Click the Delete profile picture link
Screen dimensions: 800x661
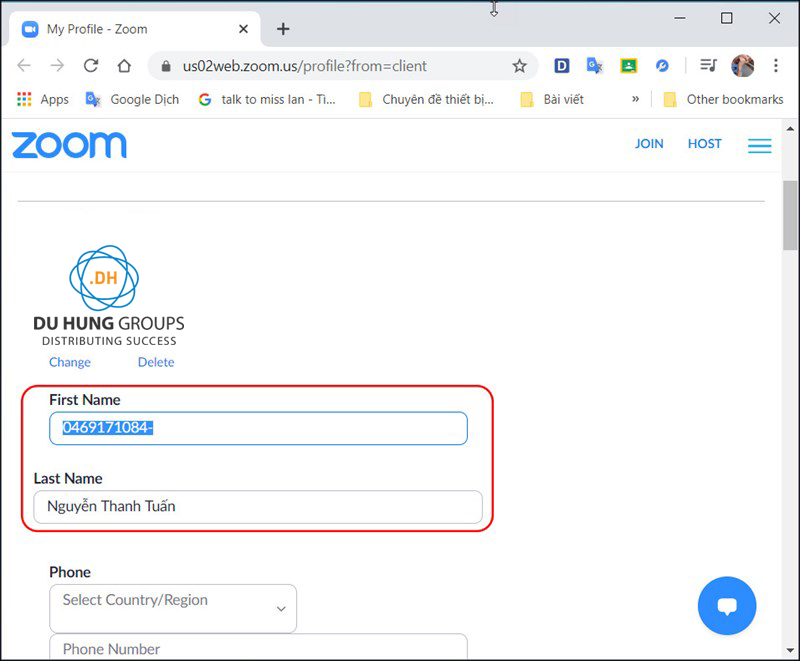click(x=156, y=362)
